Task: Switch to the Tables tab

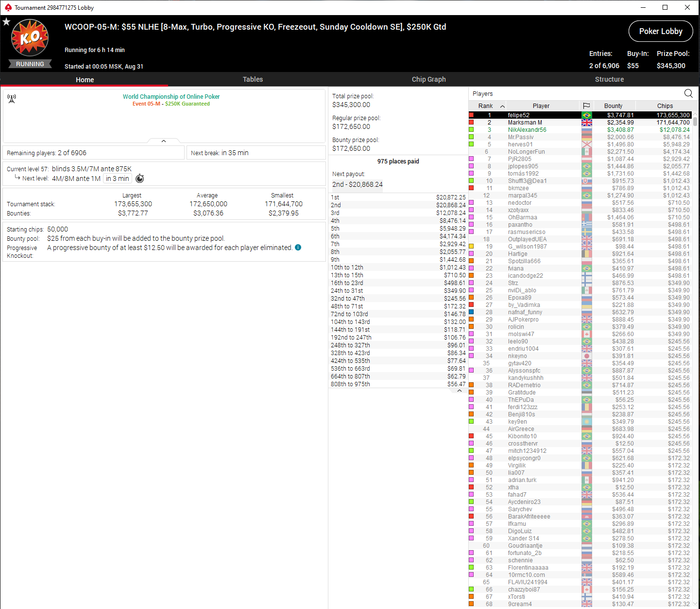Action: [253, 79]
